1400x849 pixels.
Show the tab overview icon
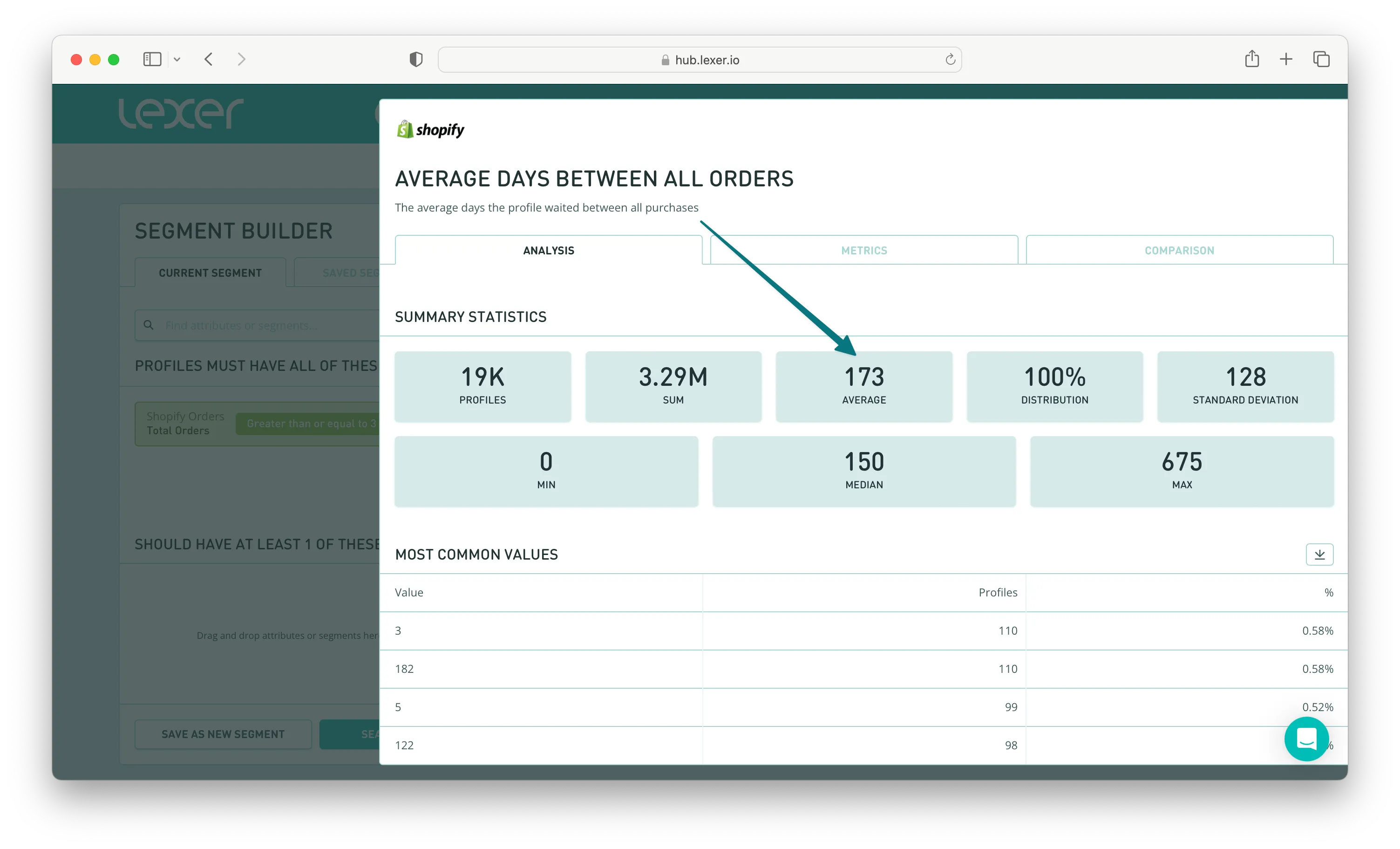tap(1321, 59)
